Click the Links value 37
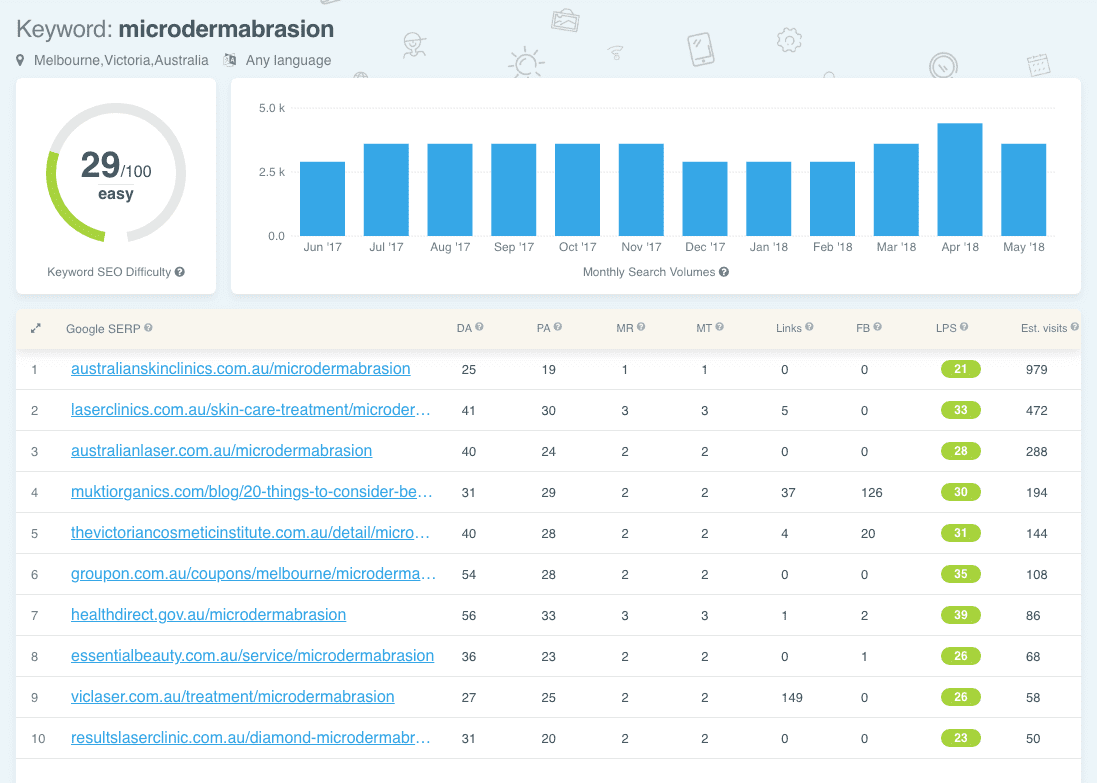1097x783 pixels. pos(788,493)
